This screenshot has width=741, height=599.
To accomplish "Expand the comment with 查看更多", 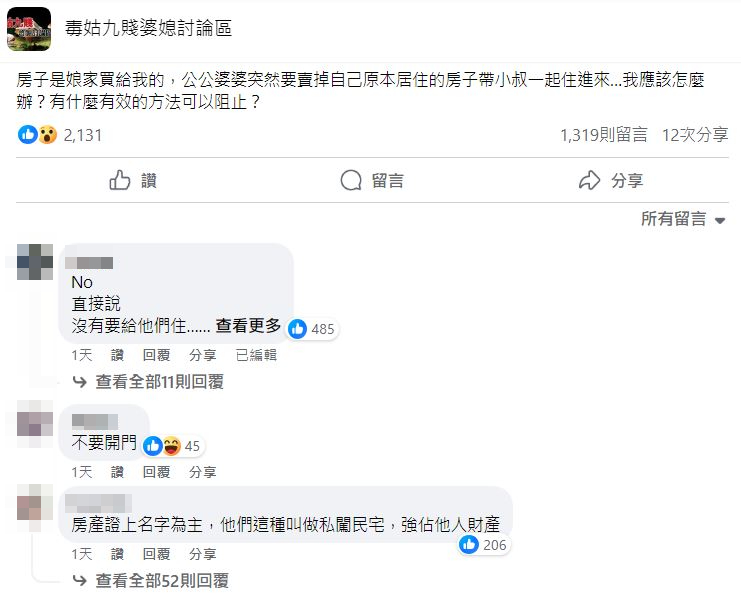I will tap(248, 326).
